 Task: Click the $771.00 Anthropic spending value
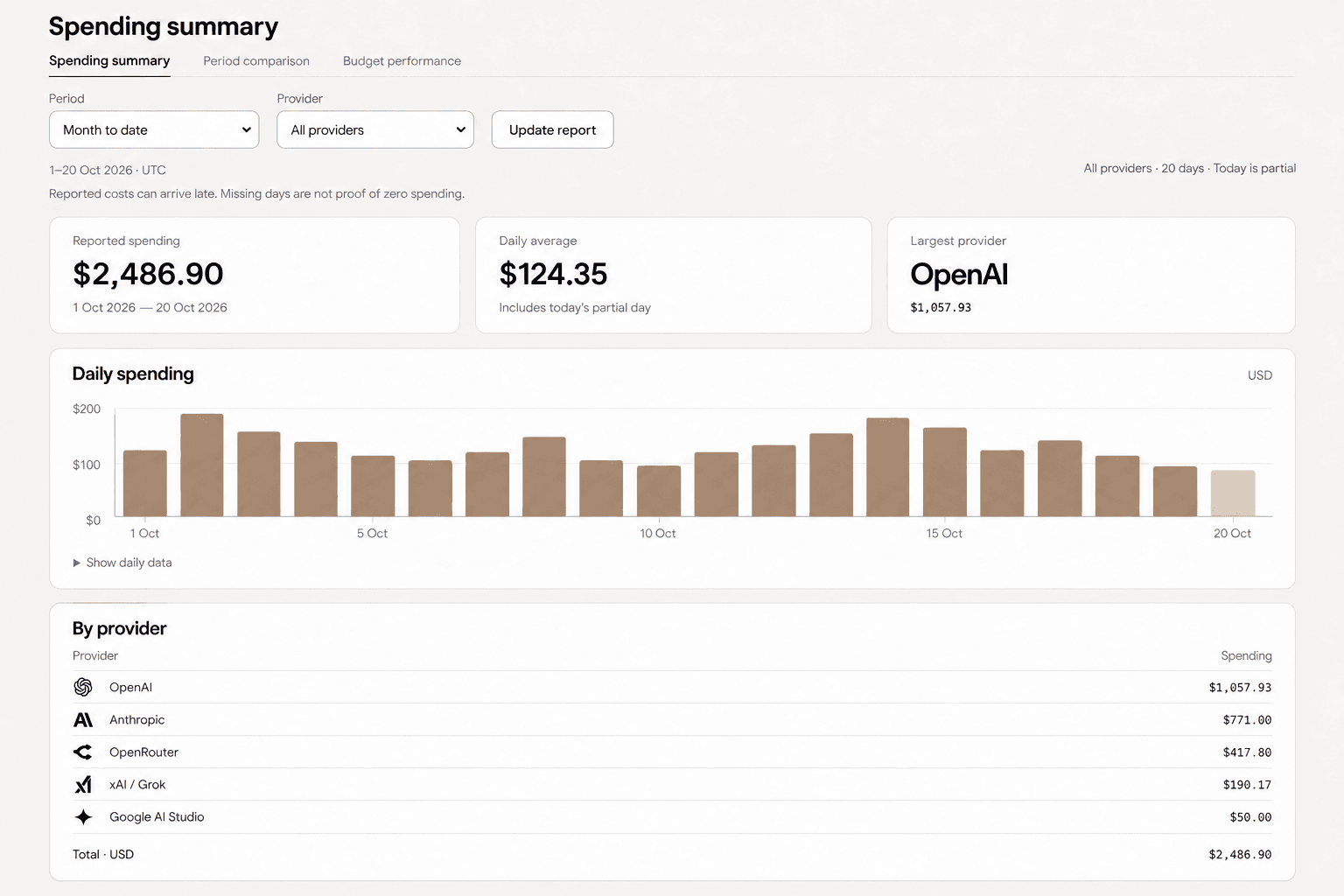1247,720
